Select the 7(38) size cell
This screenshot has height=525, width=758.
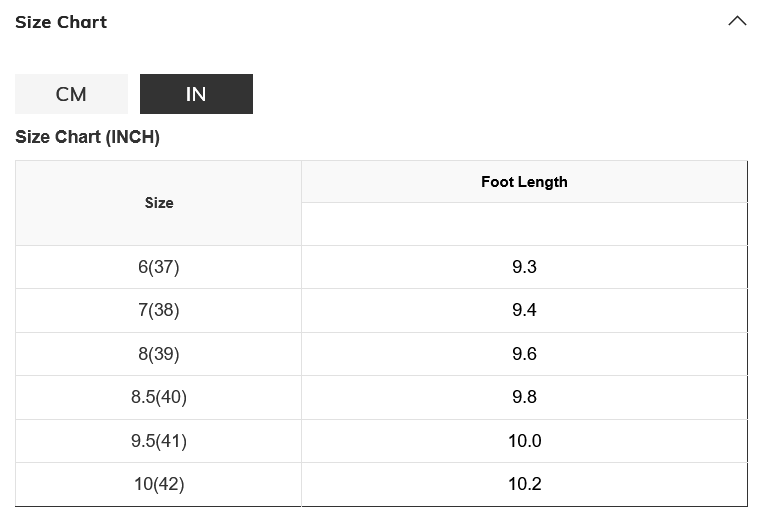(x=159, y=310)
